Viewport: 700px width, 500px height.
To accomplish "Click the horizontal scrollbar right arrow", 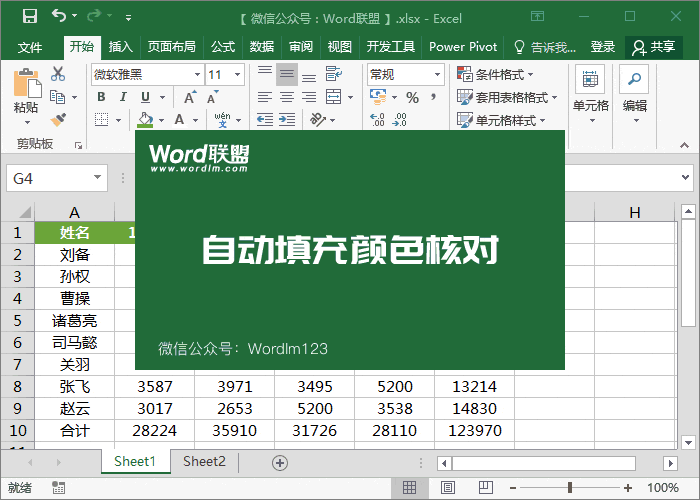I will (x=670, y=463).
